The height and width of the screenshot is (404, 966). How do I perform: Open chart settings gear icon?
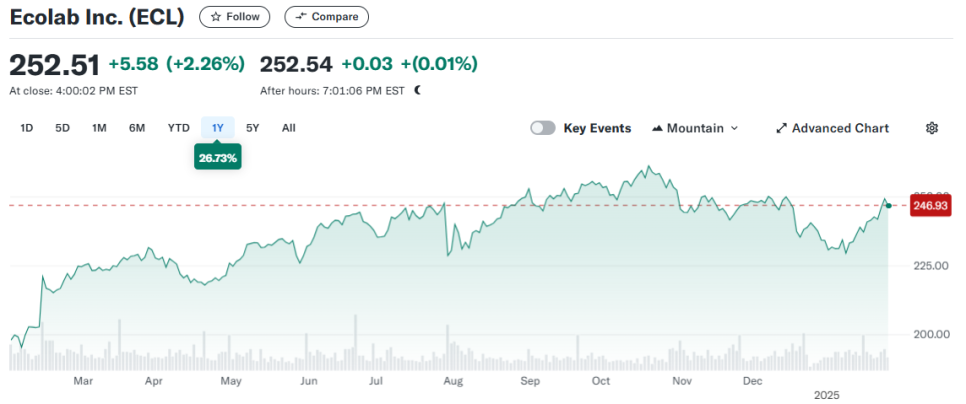[x=932, y=128]
